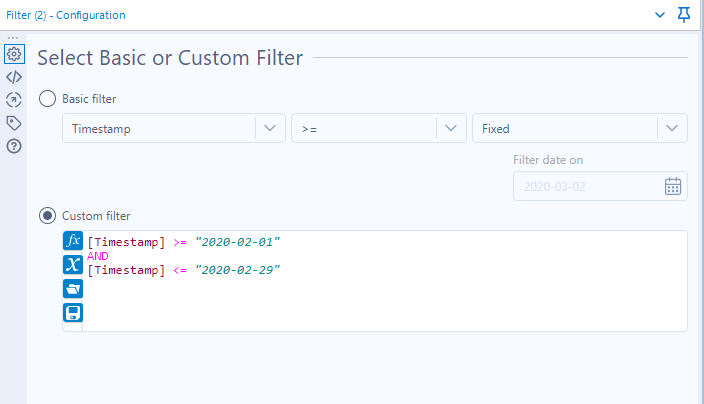Click the three dots above the sidebar
Screen dimensions: 704x404
pos(14,37)
